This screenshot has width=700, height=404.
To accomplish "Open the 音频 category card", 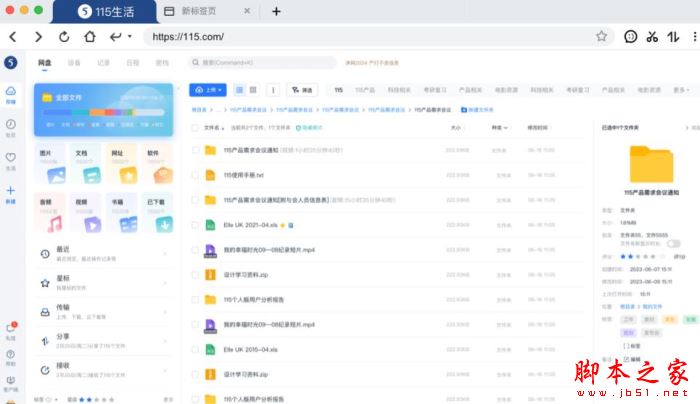I will 51,212.
